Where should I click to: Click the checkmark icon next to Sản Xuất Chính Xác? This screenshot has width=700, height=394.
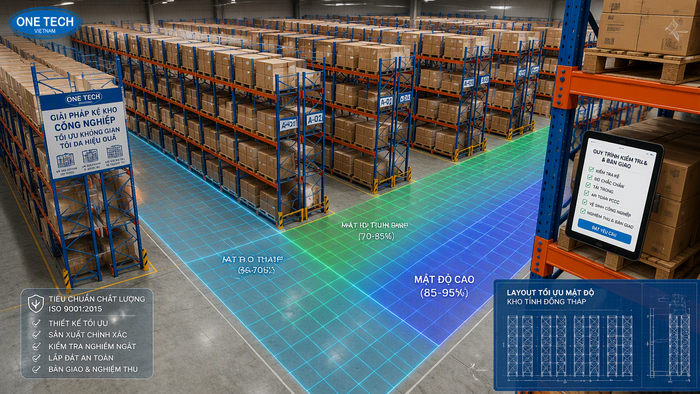click(x=36, y=334)
